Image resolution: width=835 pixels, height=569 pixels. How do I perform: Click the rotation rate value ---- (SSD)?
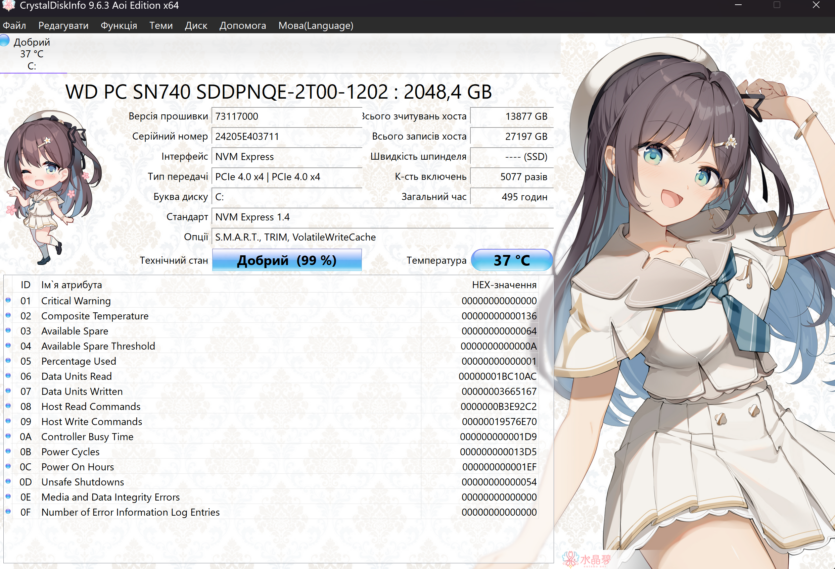(x=512, y=157)
